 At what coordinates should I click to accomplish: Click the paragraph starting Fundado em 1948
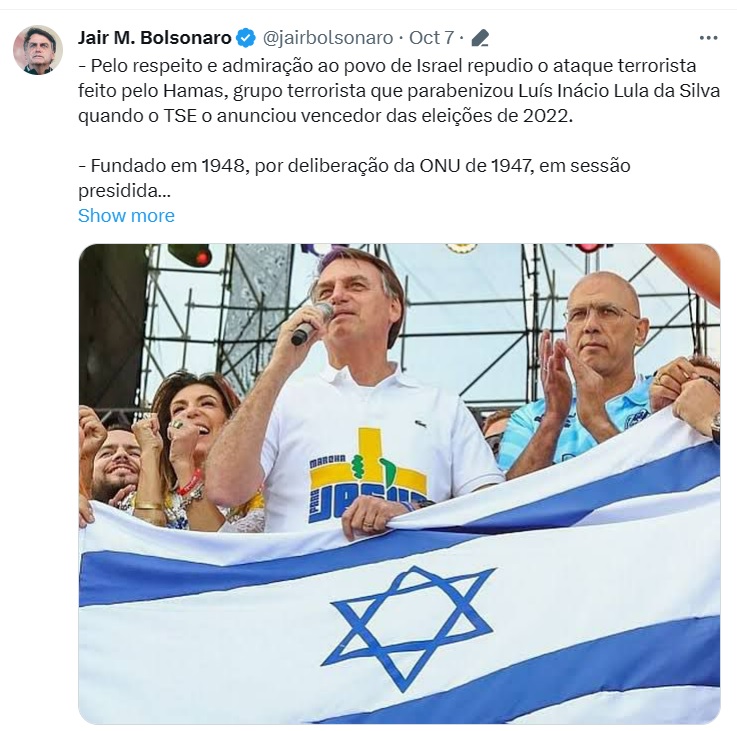pyautogui.click(x=354, y=178)
